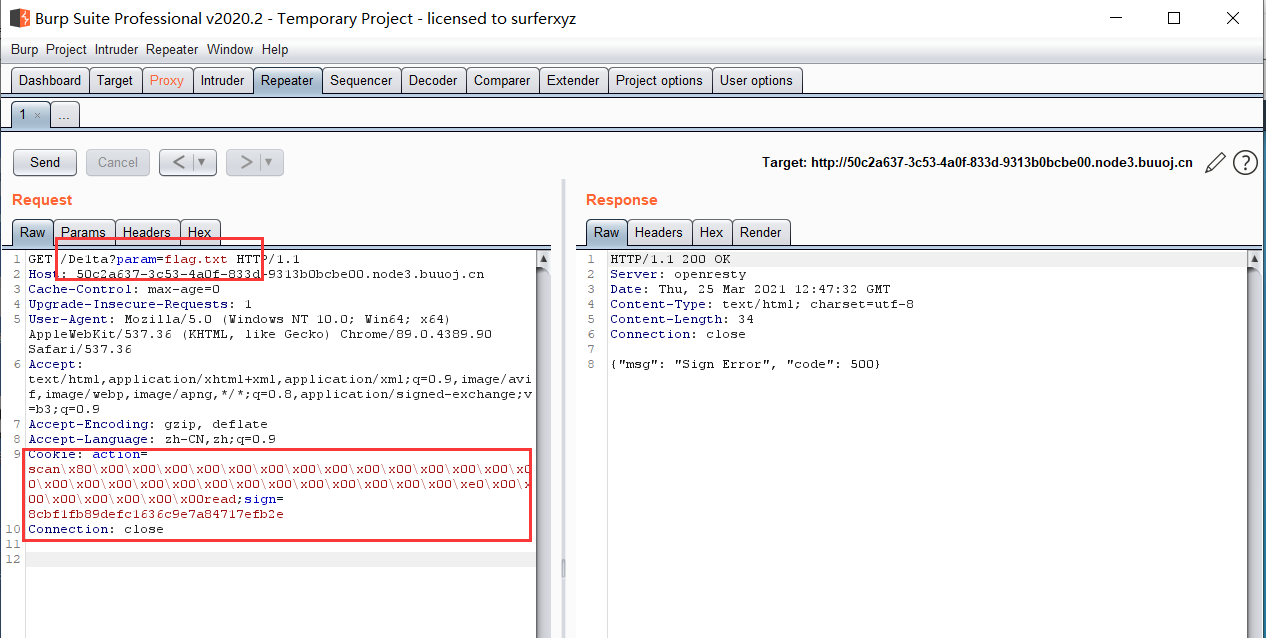This screenshot has width=1266, height=638.
Task: Go forward to next request in history
Action: 245,162
